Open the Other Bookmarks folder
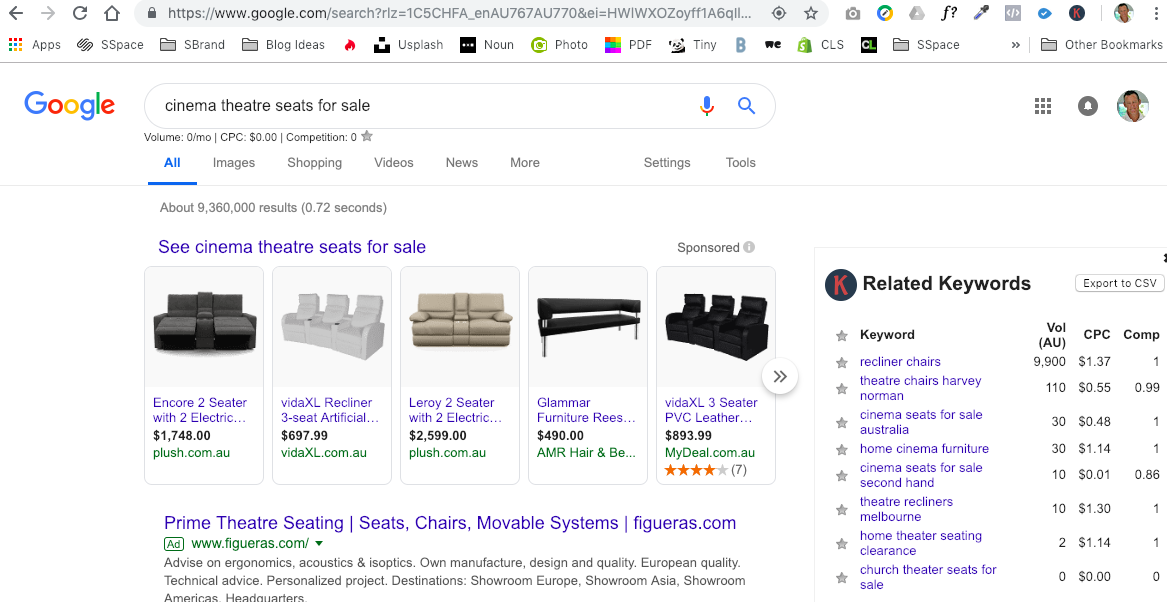1167x602 pixels. (1101, 45)
